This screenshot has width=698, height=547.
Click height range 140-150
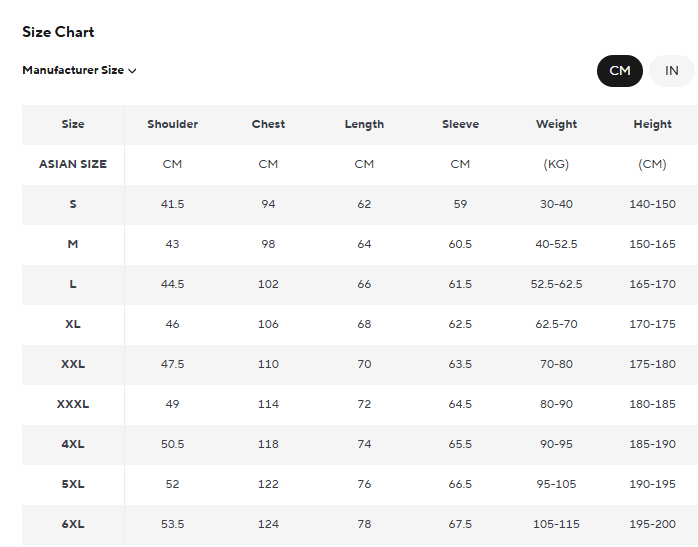point(653,204)
